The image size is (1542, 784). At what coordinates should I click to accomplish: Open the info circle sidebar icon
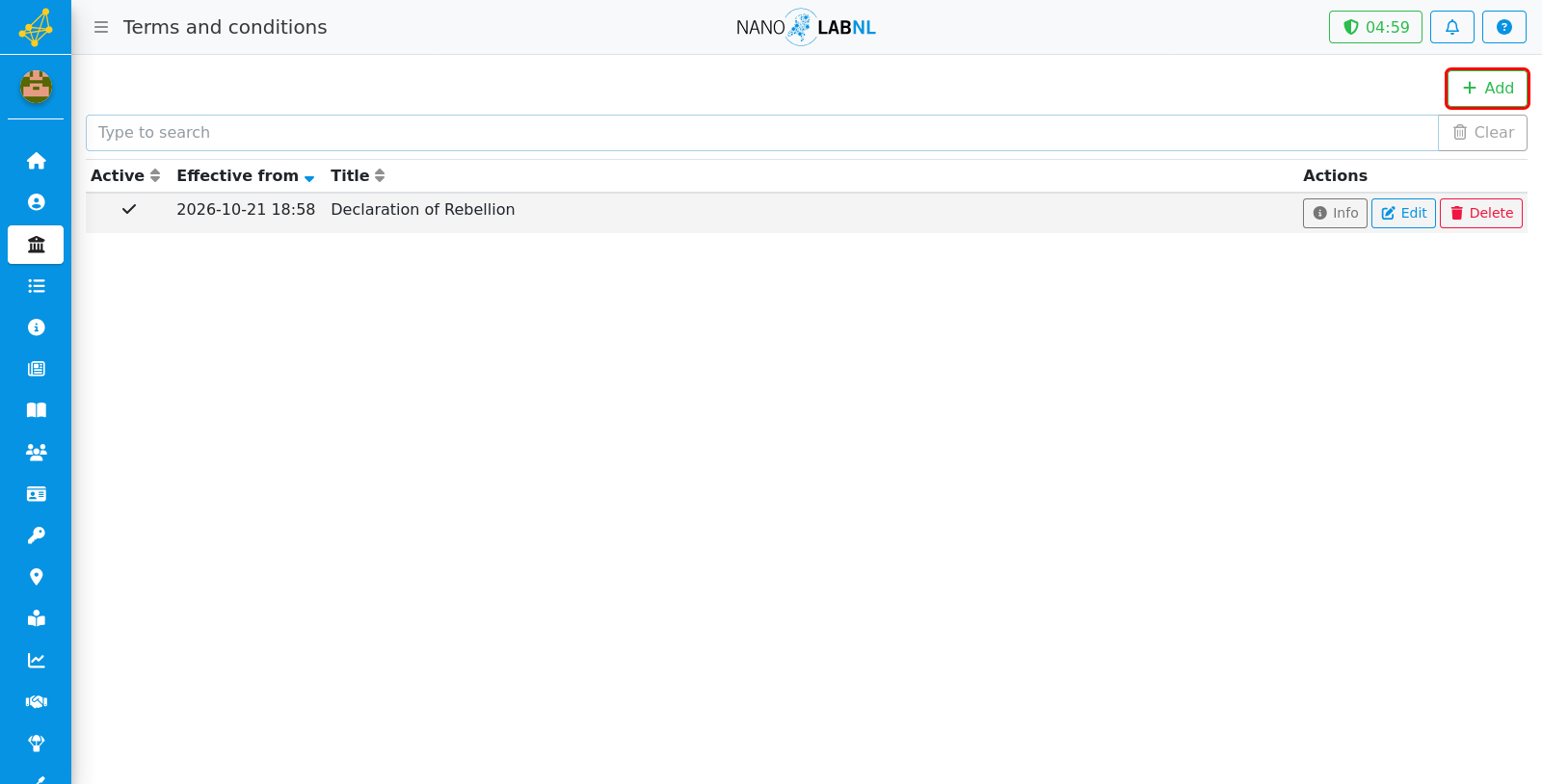click(x=36, y=327)
